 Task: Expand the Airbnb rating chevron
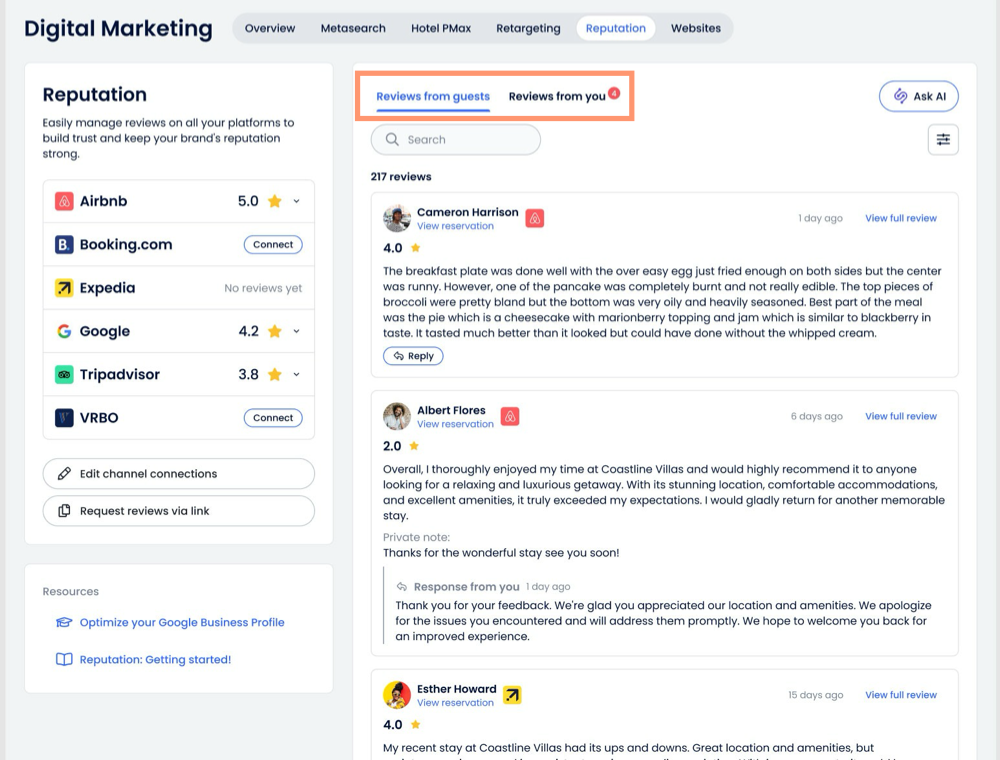click(x=296, y=201)
